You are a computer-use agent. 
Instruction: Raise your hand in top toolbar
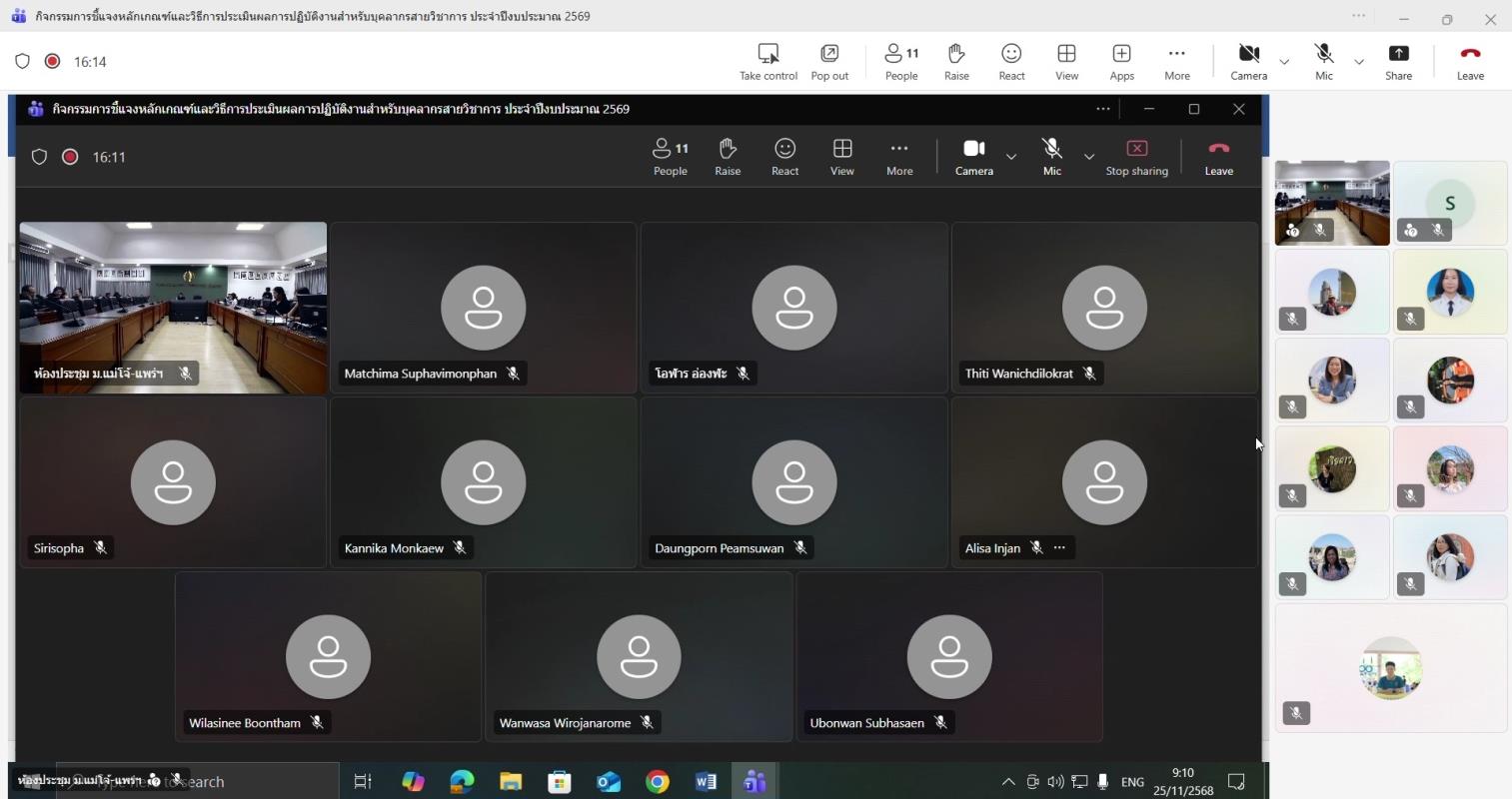956,61
